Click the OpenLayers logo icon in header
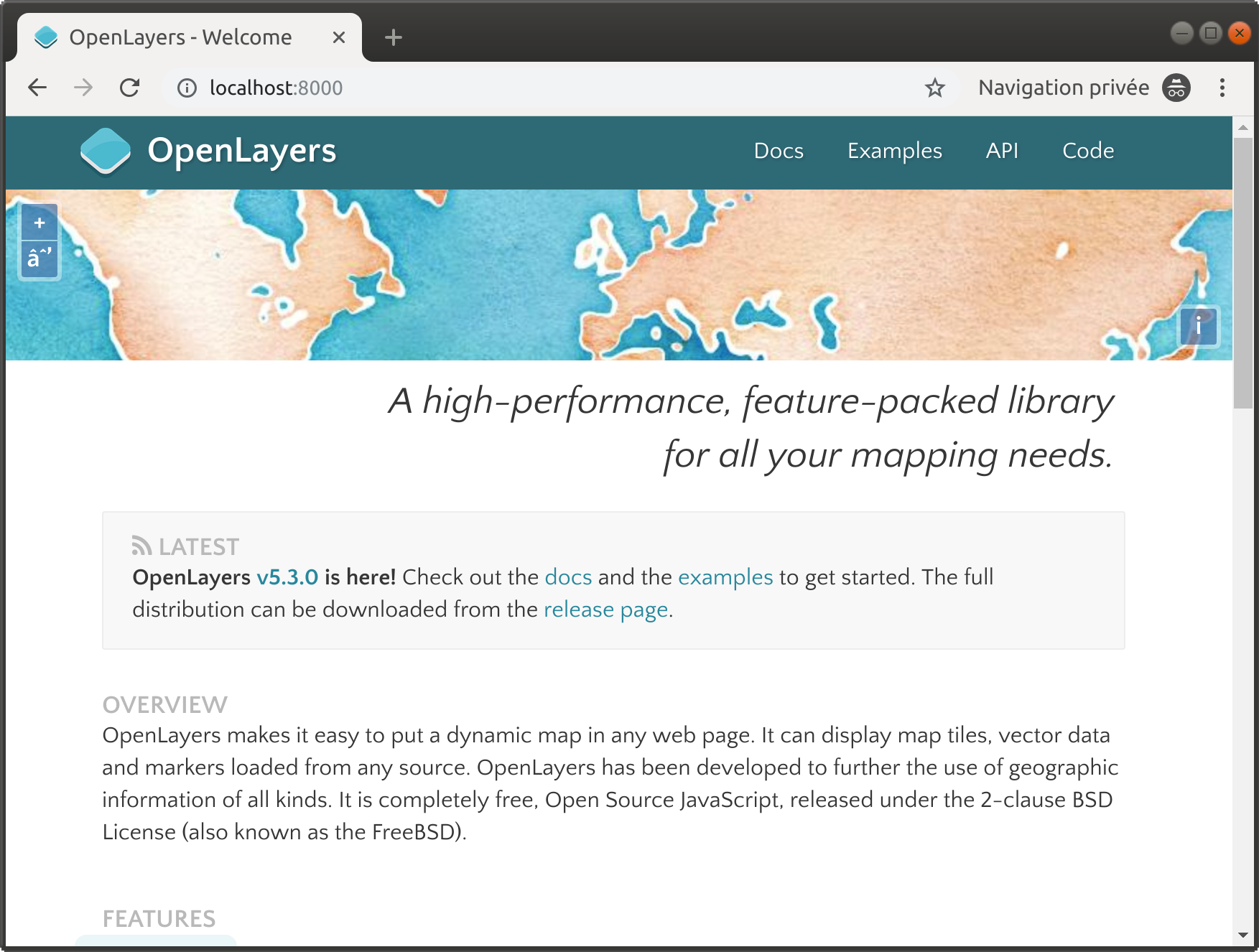The width and height of the screenshot is (1259, 952). [x=106, y=151]
